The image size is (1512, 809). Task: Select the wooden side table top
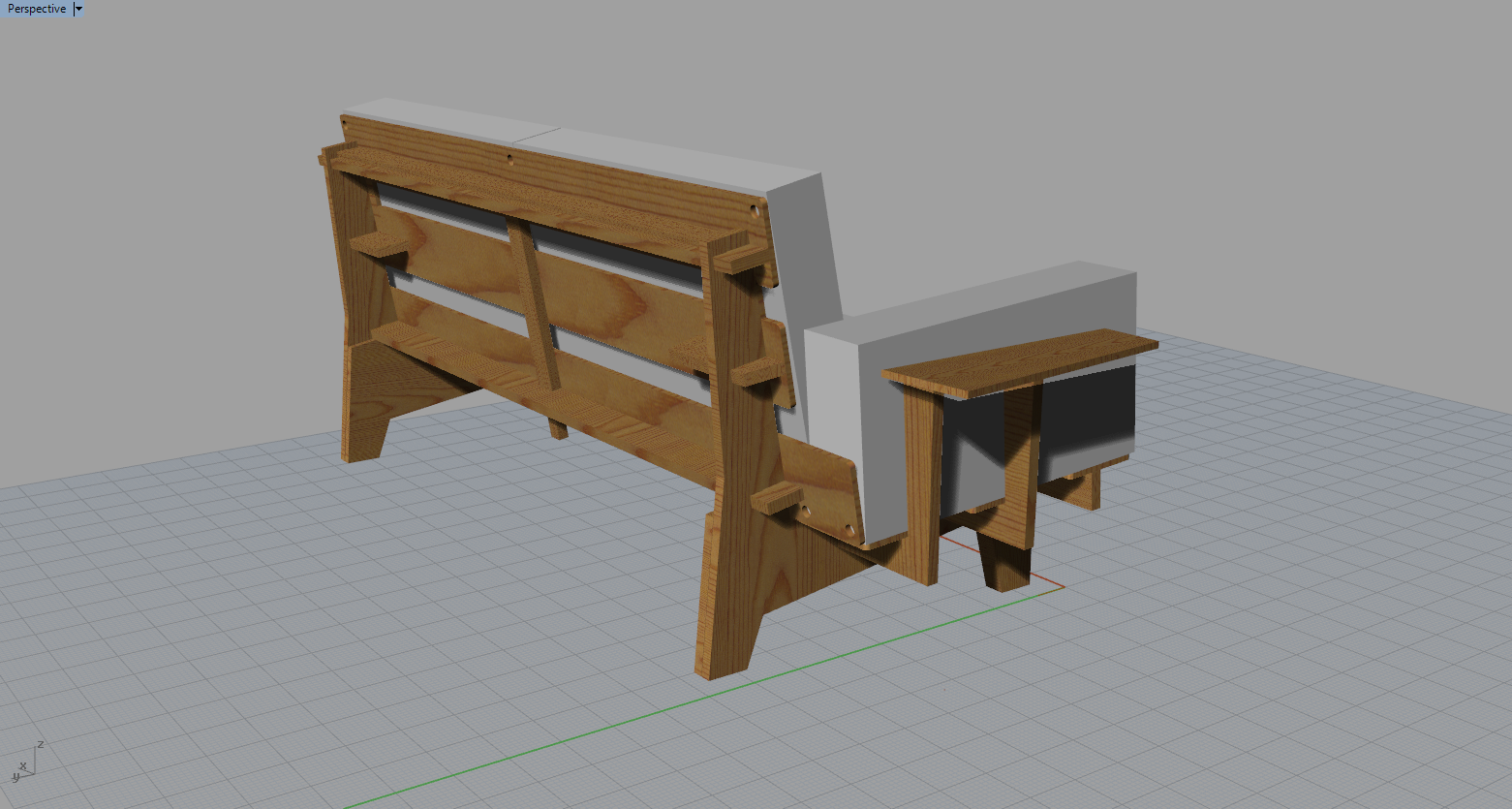[1020, 362]
